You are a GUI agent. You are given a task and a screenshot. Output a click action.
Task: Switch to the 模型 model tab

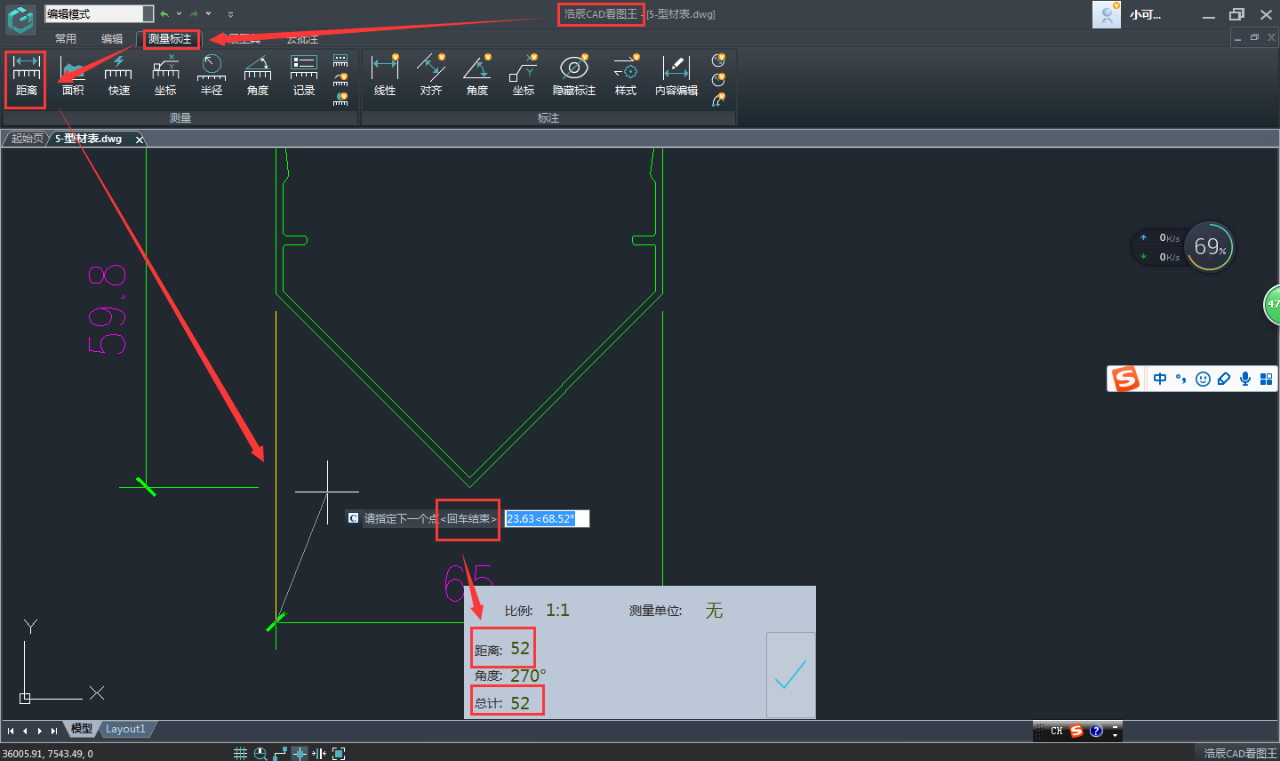click(81, 729)
